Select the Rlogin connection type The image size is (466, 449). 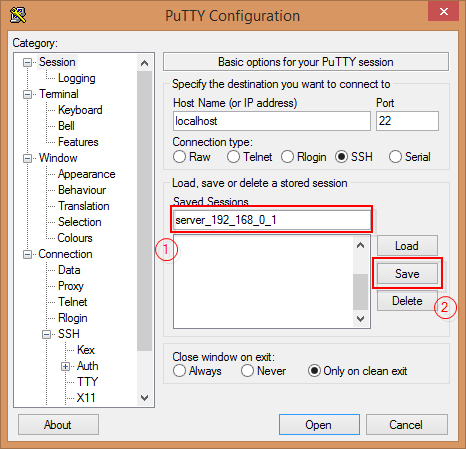pos(287,157)
